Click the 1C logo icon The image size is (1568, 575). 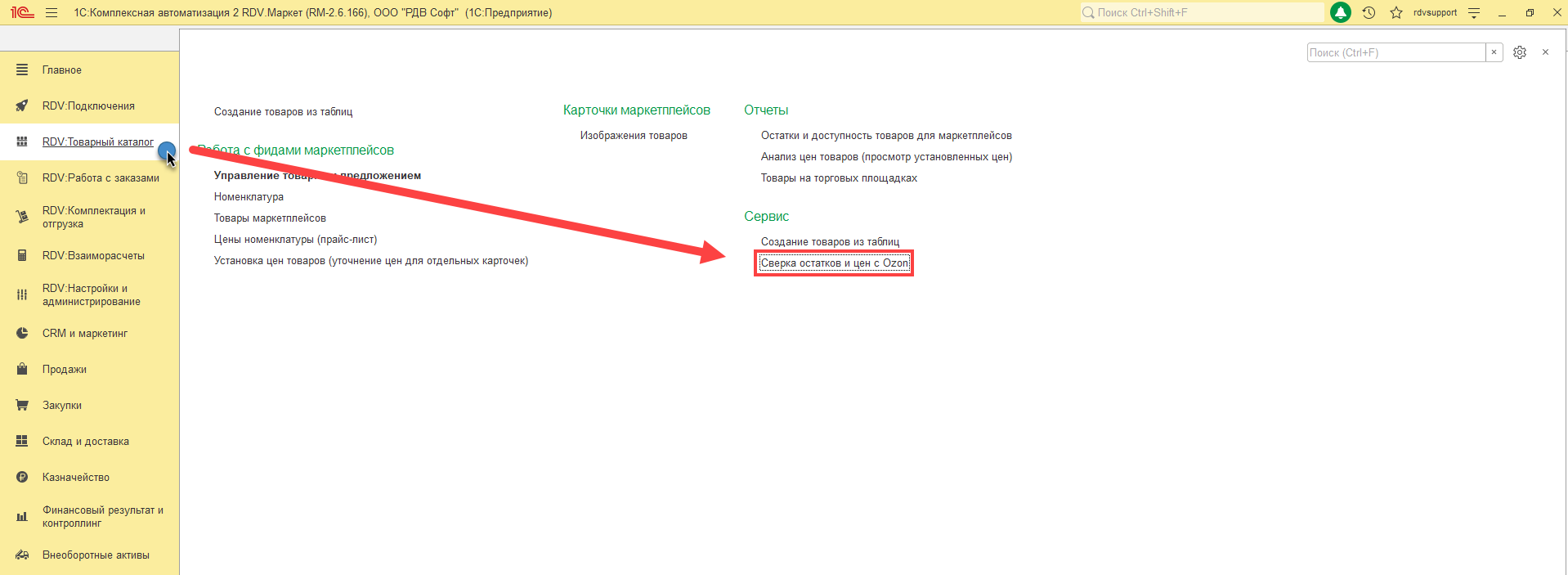pos(22,12)
